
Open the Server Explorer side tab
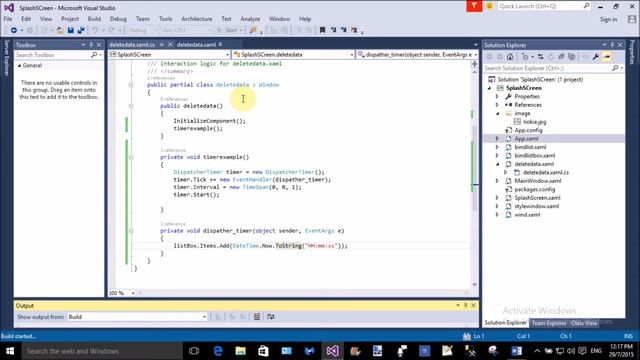(x=6, y=58)
